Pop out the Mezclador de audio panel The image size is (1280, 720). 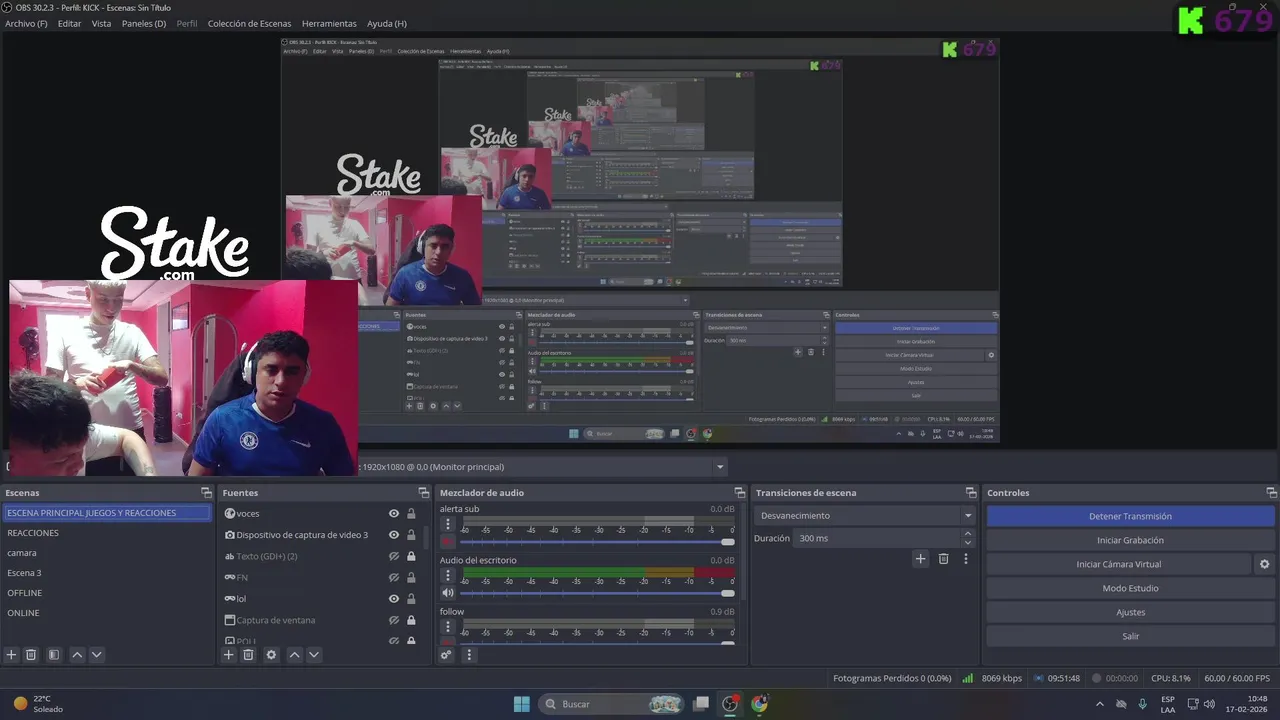pos(740,493)
